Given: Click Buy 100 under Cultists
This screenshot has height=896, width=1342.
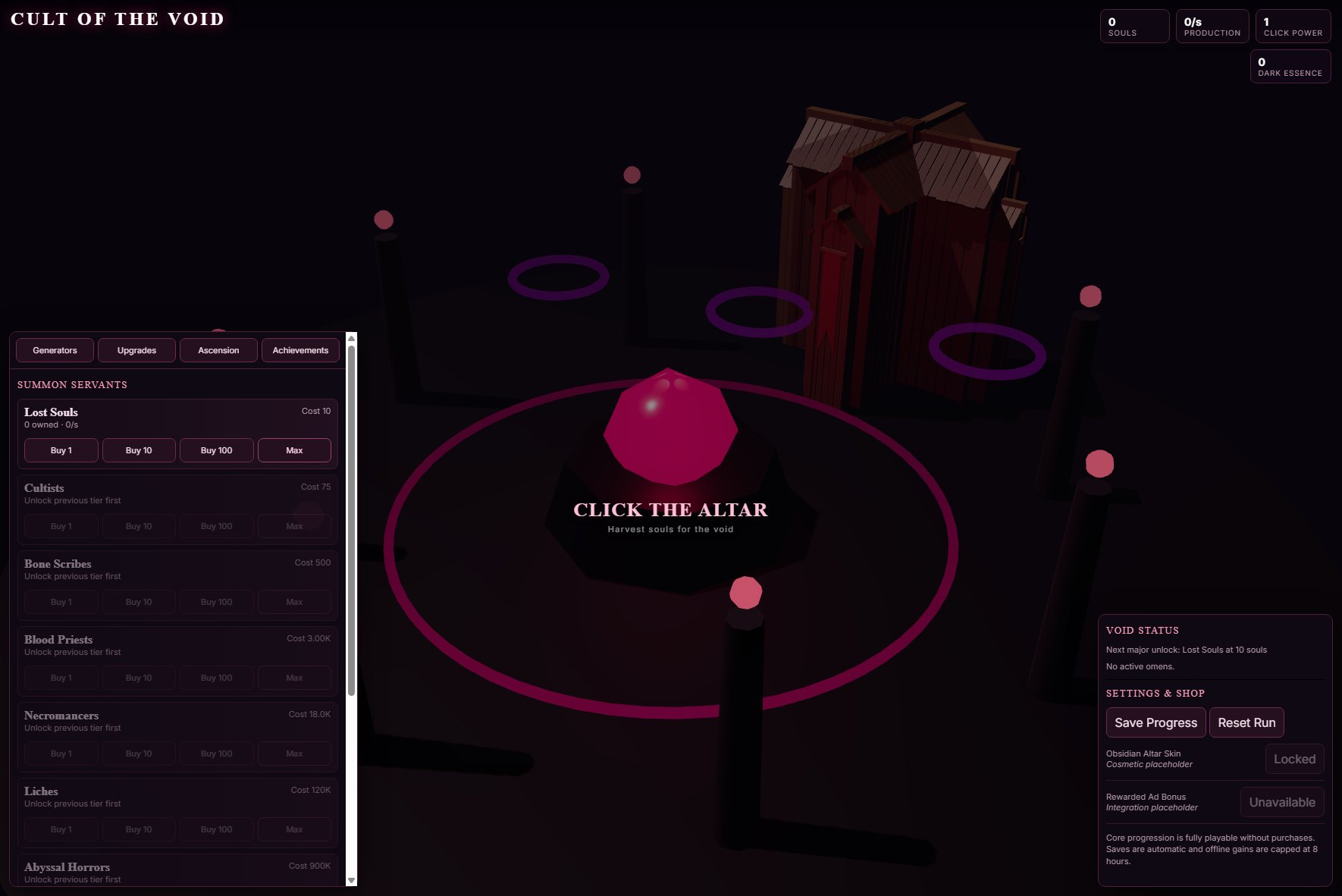Looking at the screenshot, I should click(x=217, y=526).
